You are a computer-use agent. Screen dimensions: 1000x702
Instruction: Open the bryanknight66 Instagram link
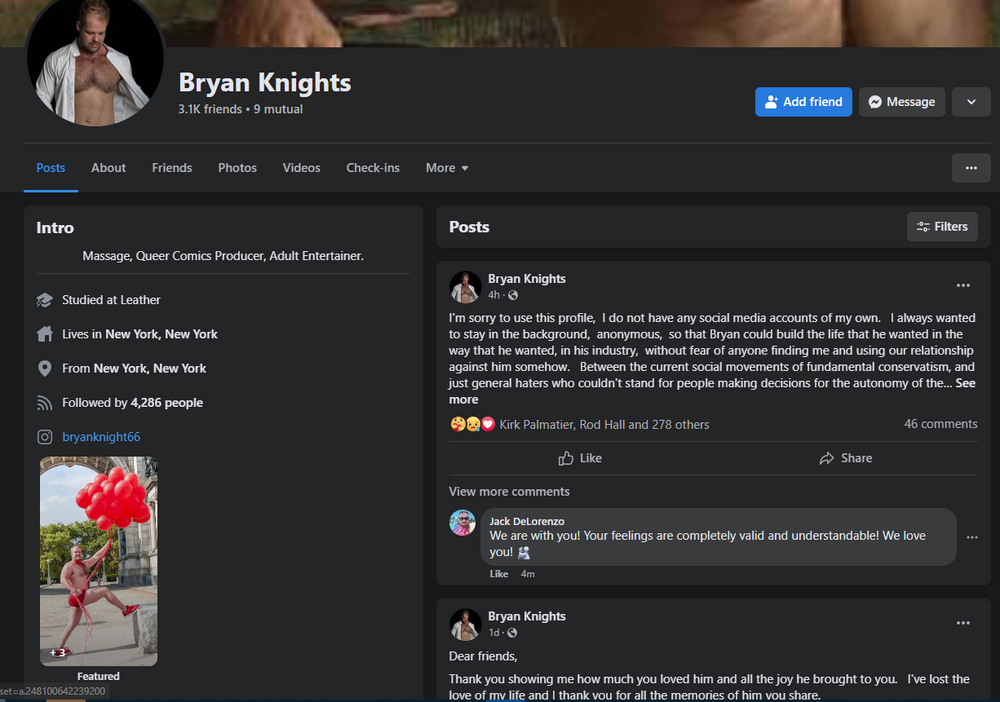coord(99,437)
